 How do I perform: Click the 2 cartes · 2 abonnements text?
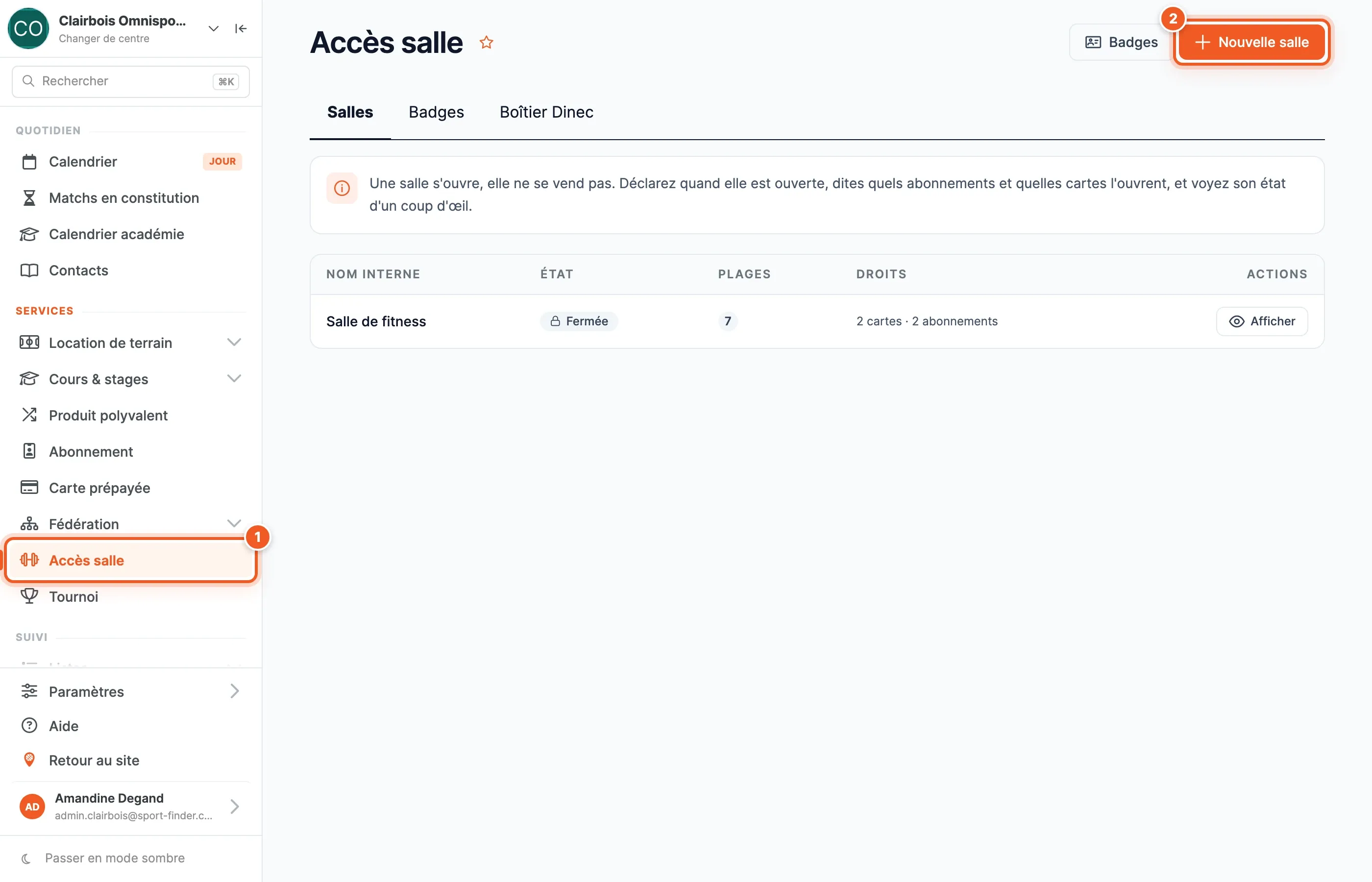927,321
